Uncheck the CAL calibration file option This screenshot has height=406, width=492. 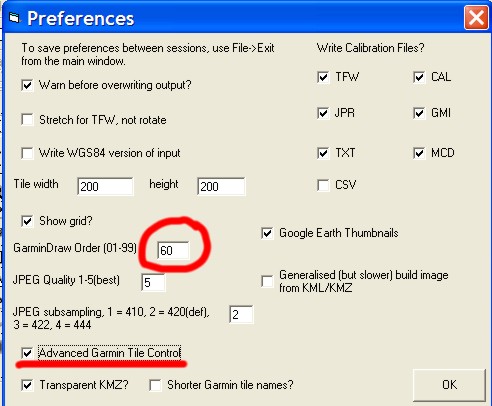pyautogui.click(x=419, y=77)
